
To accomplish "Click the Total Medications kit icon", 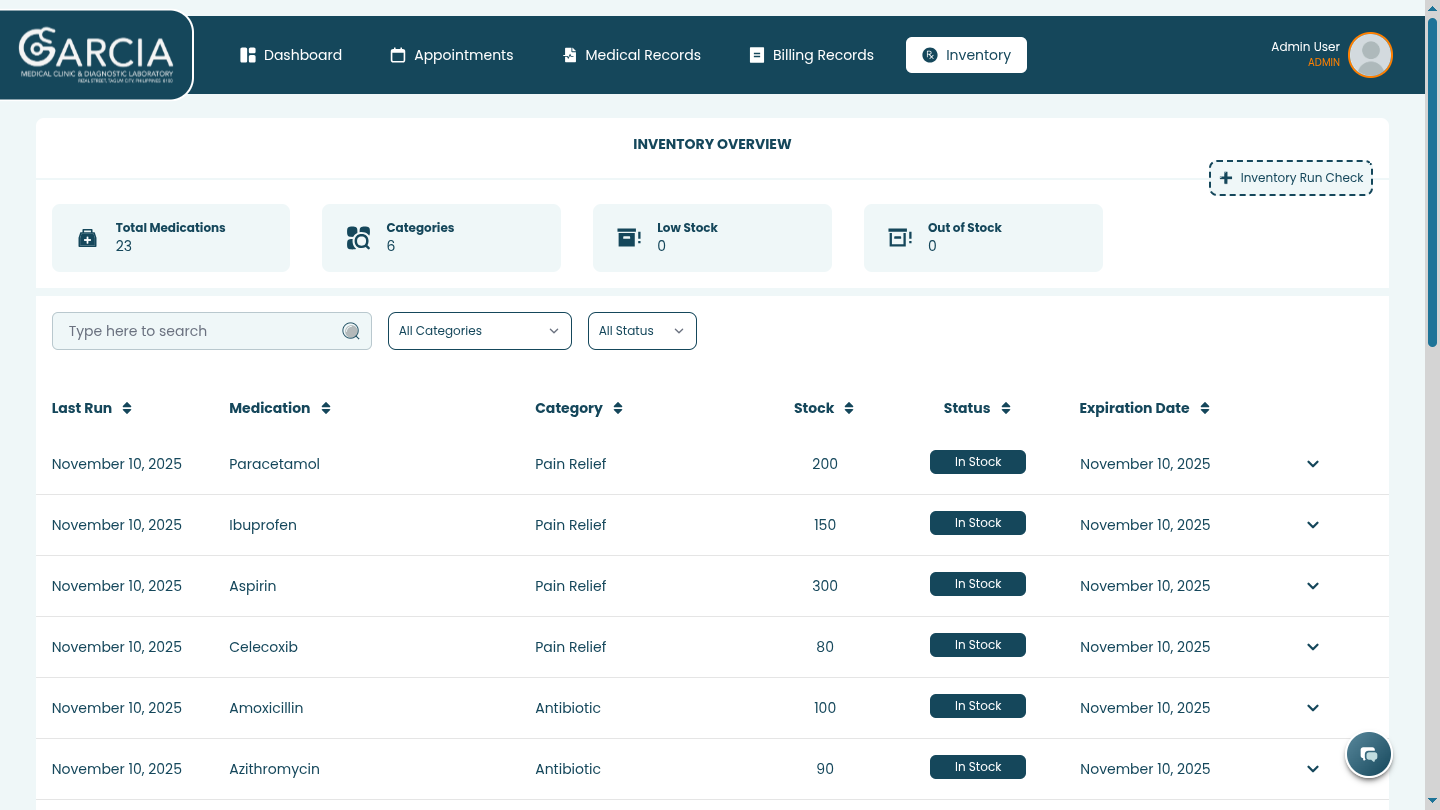I will (88, 238).
